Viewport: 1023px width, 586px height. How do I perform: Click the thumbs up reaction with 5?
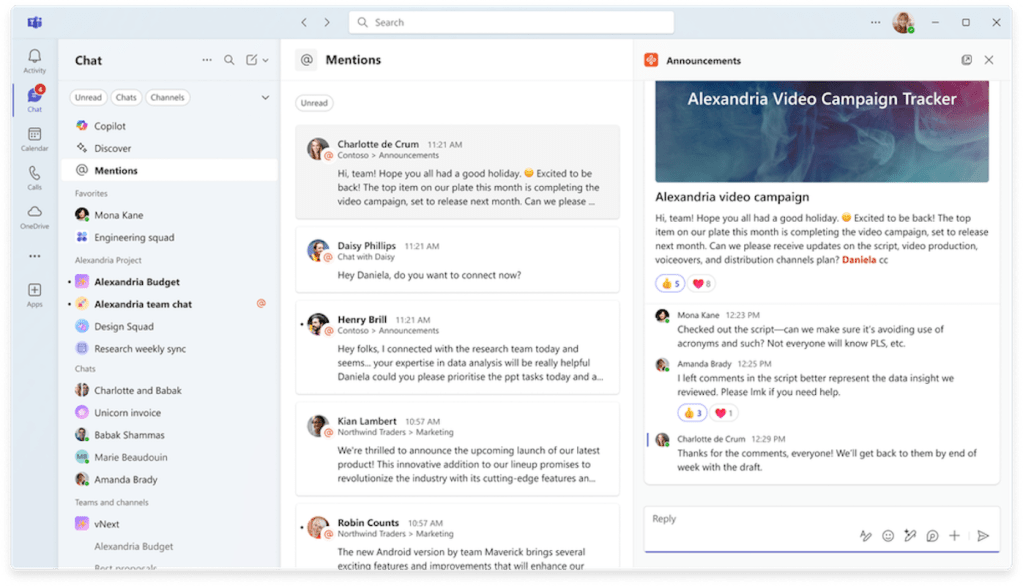click(670, 284)
